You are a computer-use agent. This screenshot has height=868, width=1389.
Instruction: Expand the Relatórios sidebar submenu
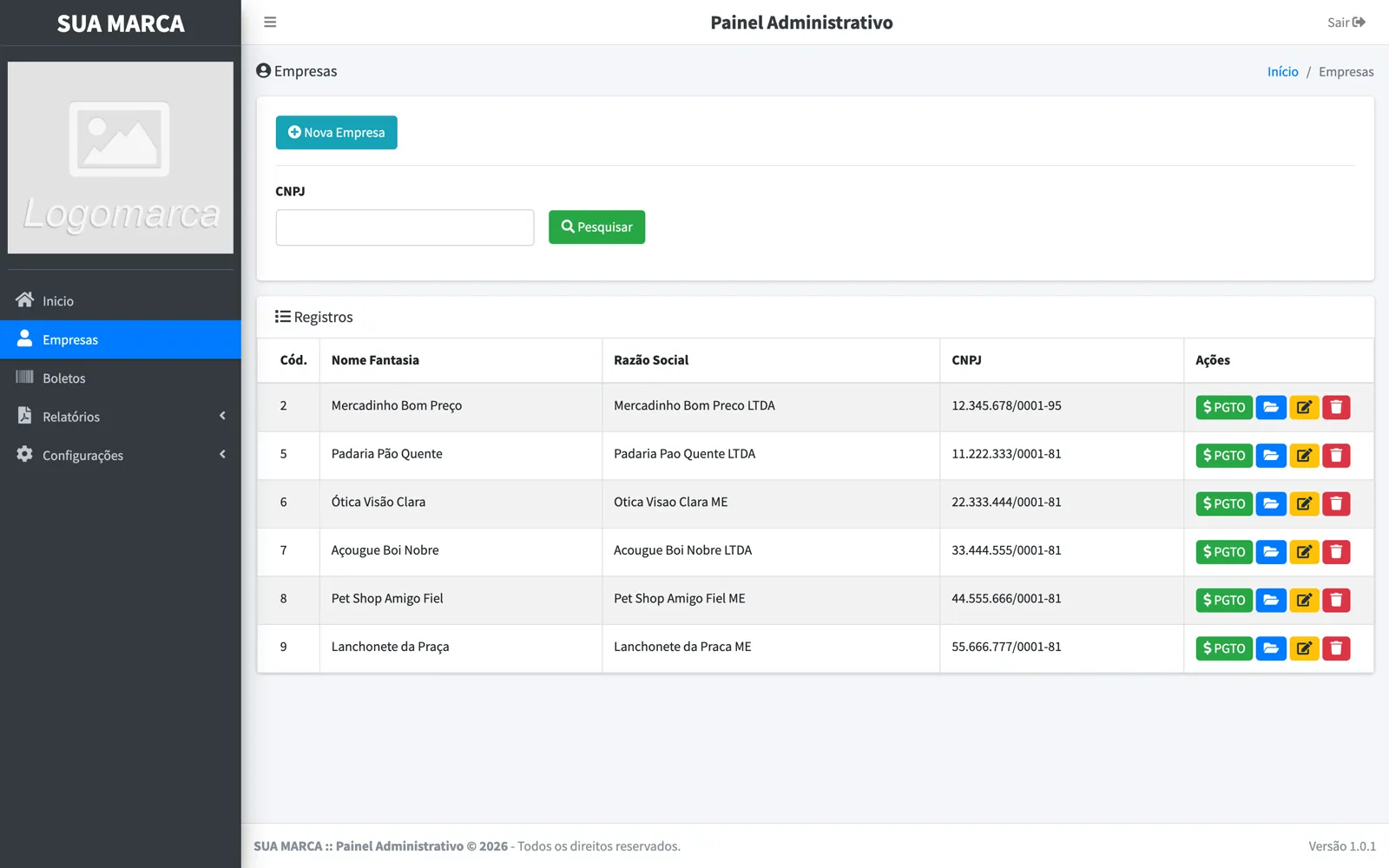pos(121,417)
